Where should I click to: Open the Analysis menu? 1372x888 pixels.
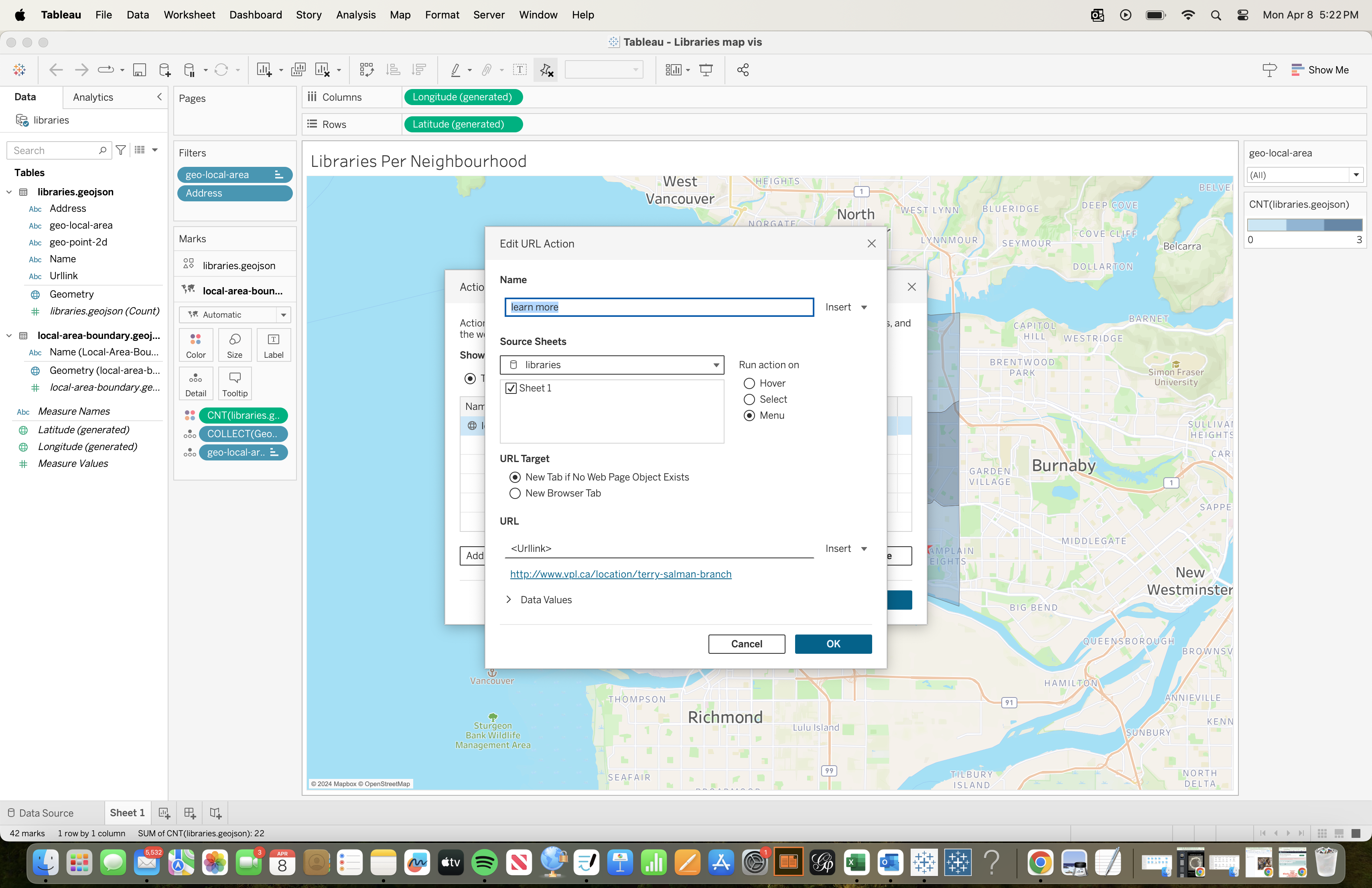tap(356, 15)
